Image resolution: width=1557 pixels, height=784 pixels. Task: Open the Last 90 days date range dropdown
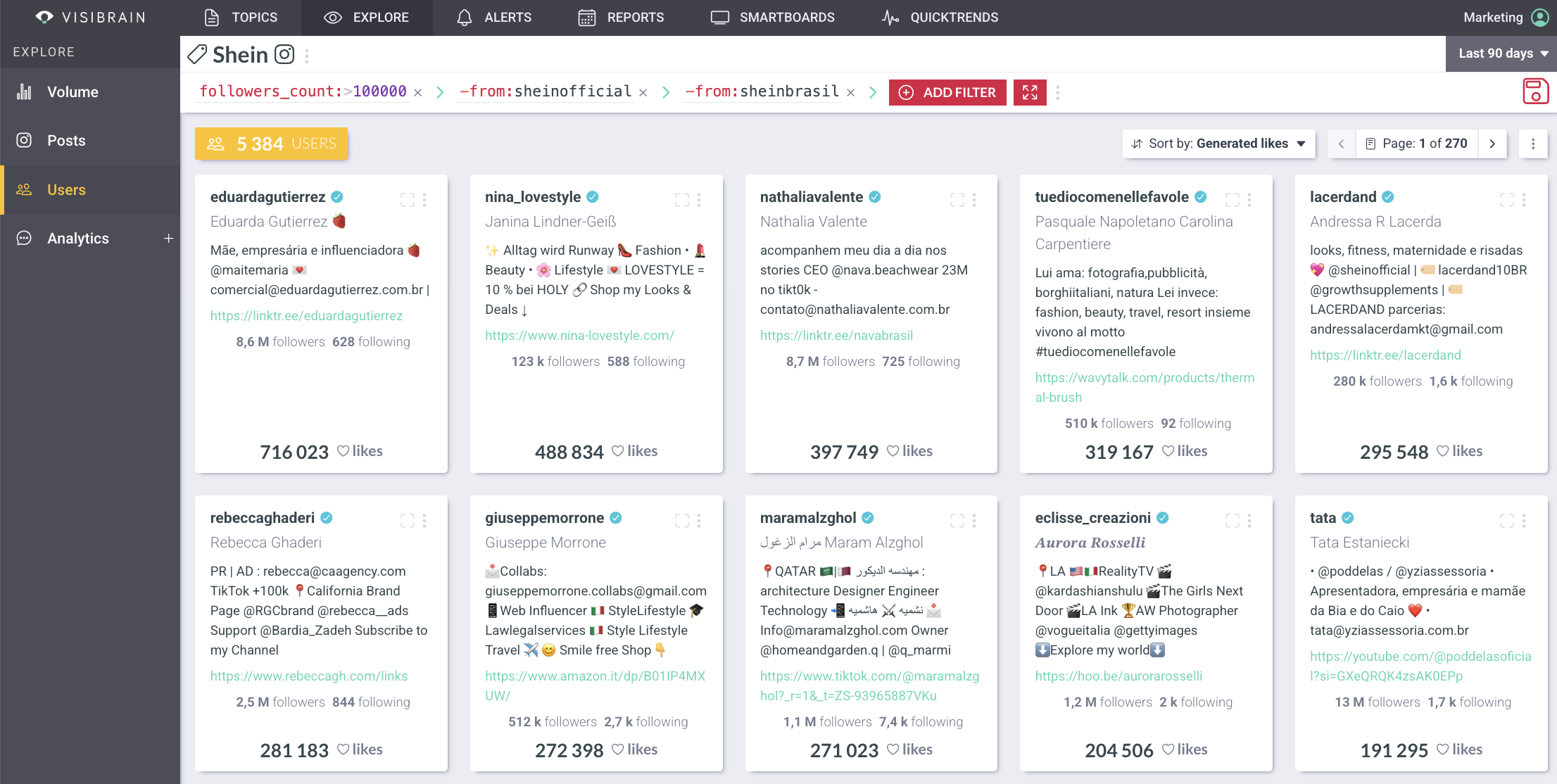[x=1501, y=53]
